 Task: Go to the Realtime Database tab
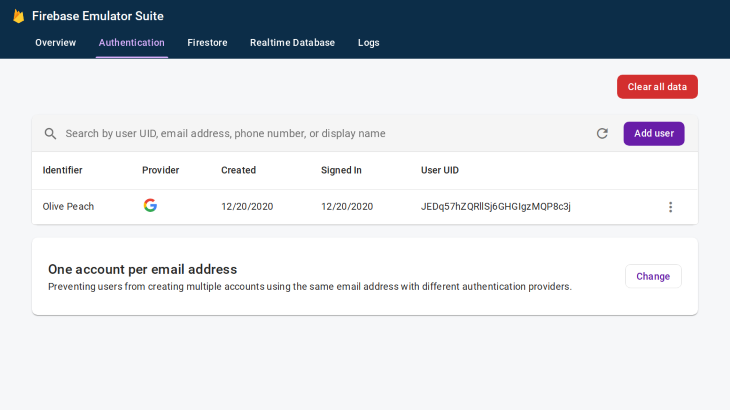coord(292,43)
